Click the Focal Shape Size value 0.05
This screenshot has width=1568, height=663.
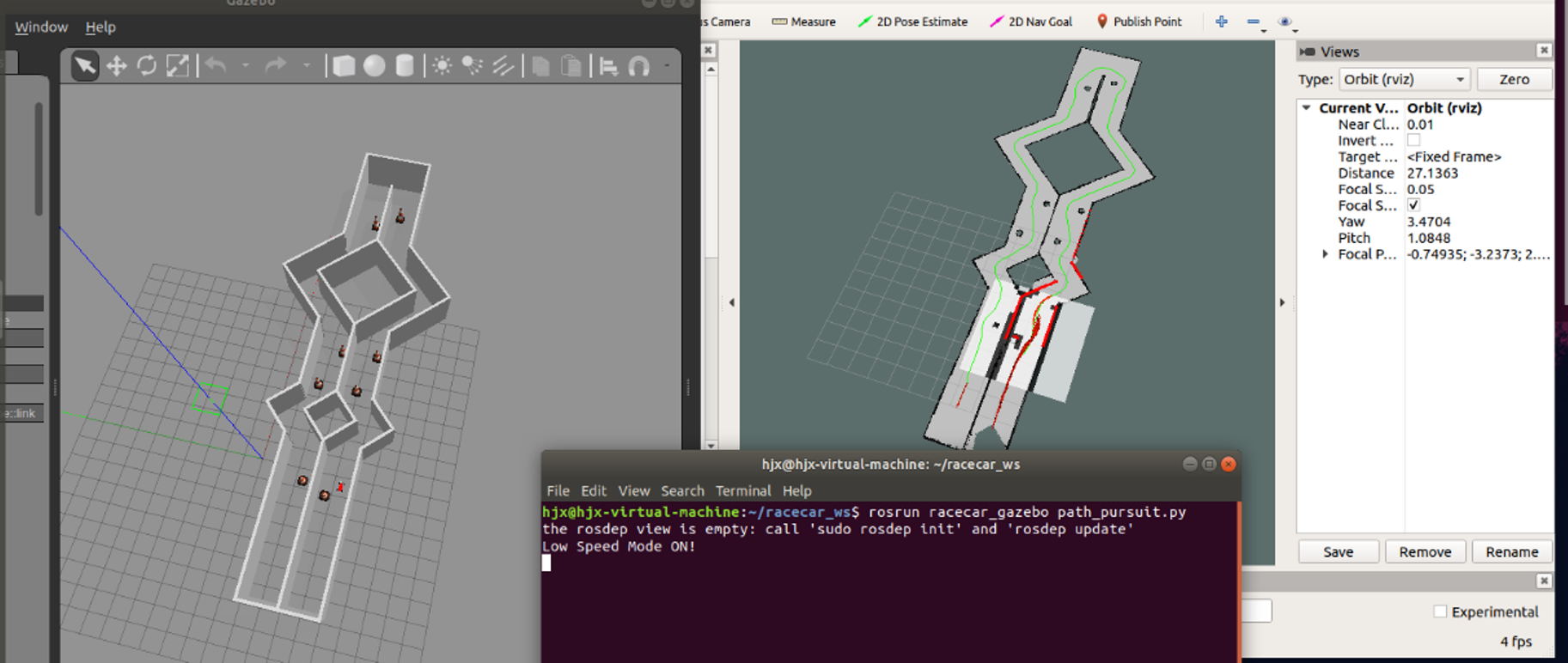1419,189
